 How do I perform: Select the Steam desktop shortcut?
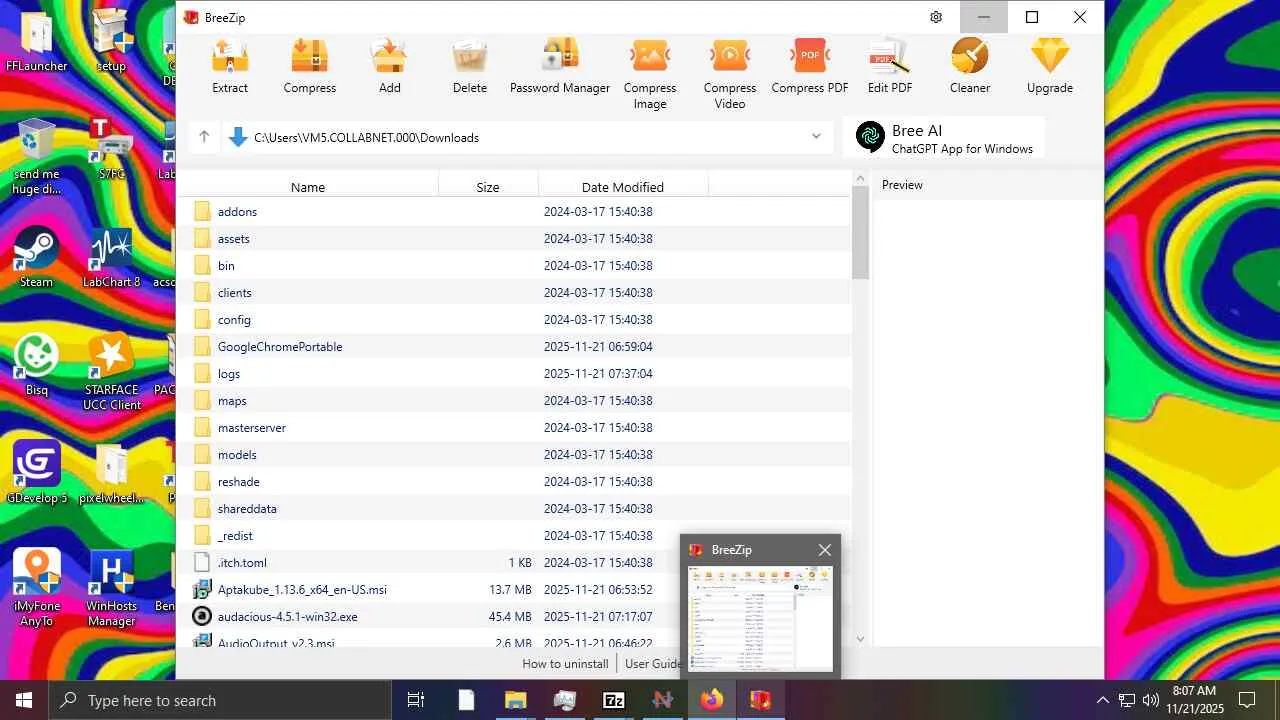(37, 257)
